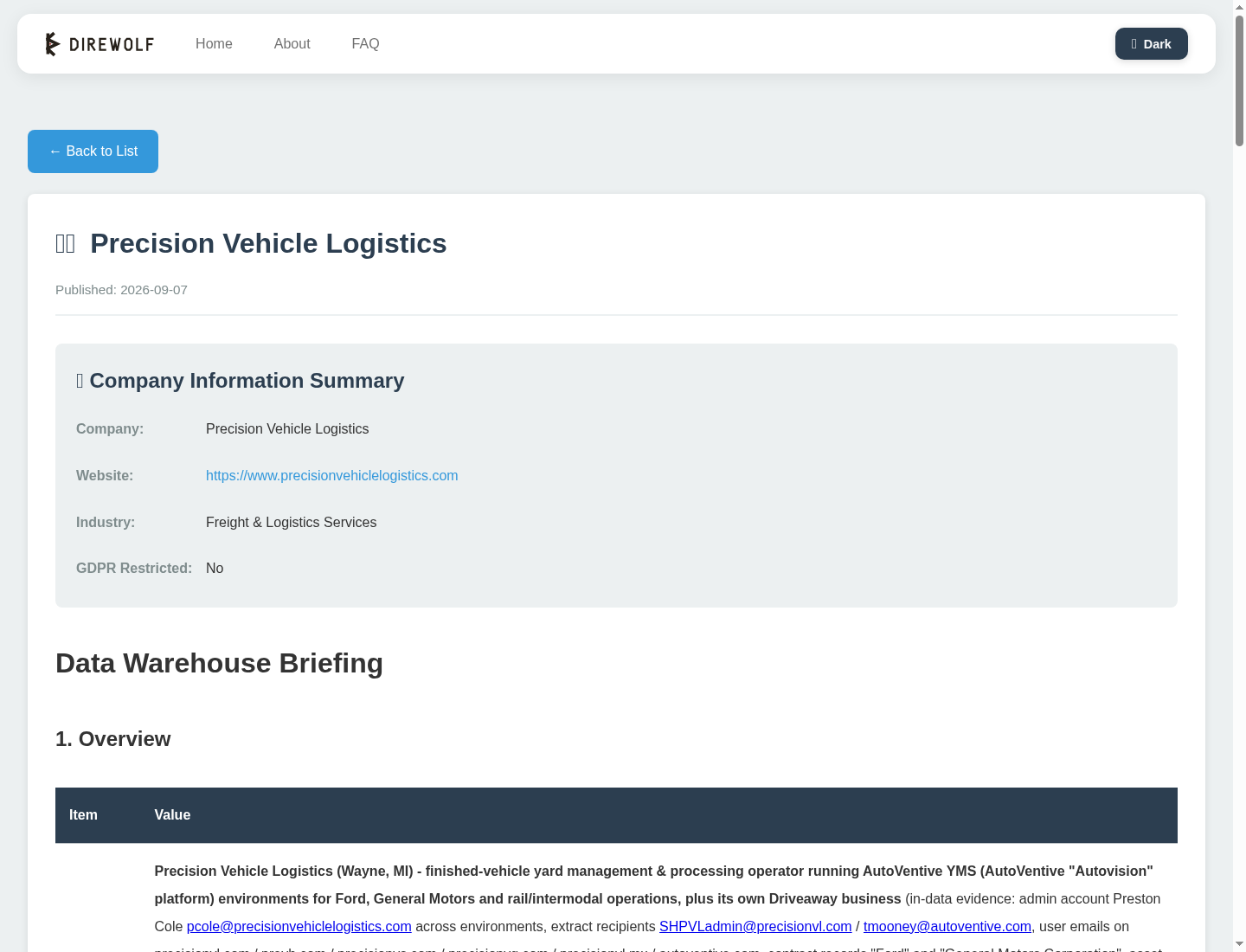Click the flag icon beside Precision Vehicle Logistics title
1246x952 pixels.
pos(66,244)
